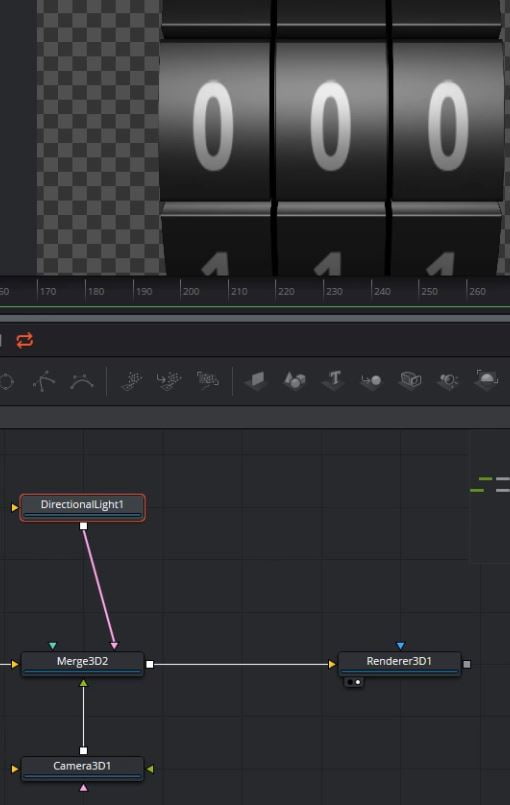Jump to frame 190 on time ruler

coord(143,291)
